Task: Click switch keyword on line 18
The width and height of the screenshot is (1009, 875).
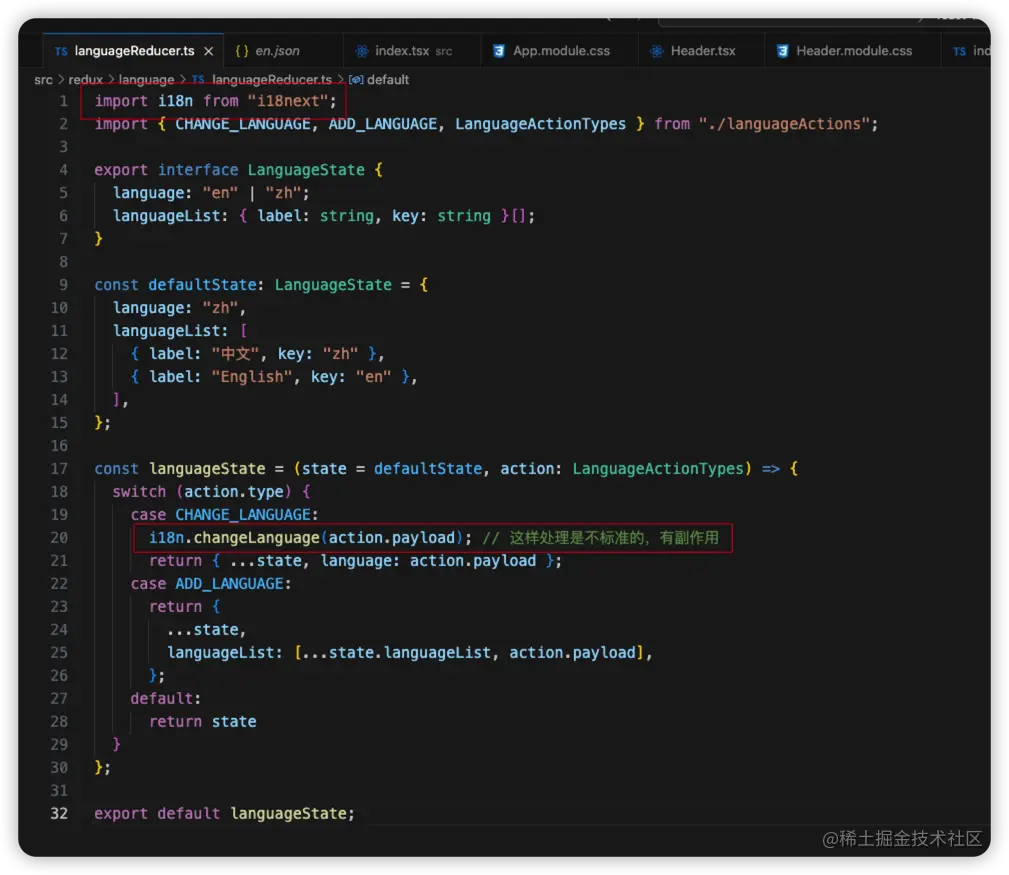Action: [139, 492]
